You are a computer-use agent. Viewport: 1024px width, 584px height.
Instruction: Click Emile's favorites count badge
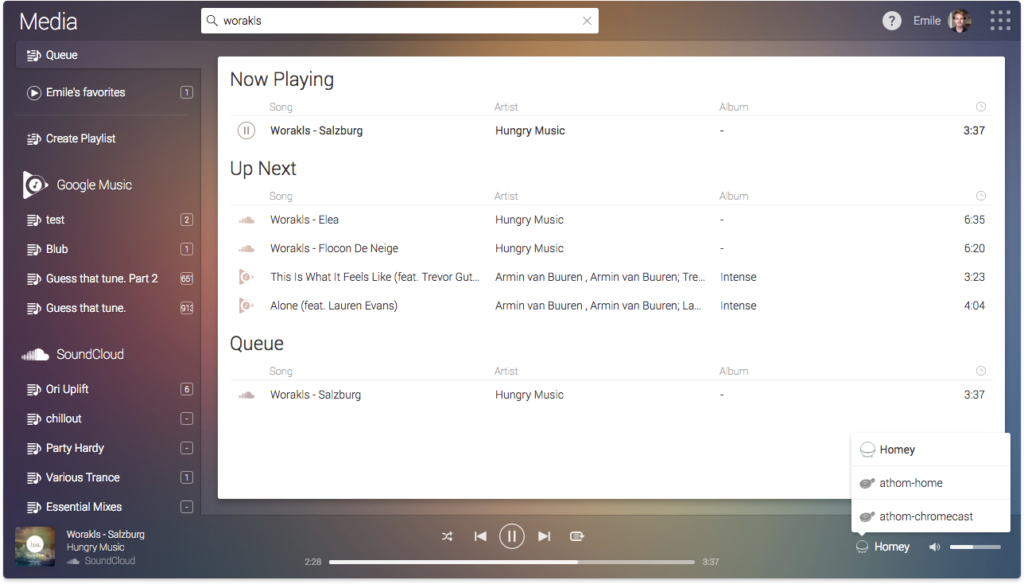187,92
